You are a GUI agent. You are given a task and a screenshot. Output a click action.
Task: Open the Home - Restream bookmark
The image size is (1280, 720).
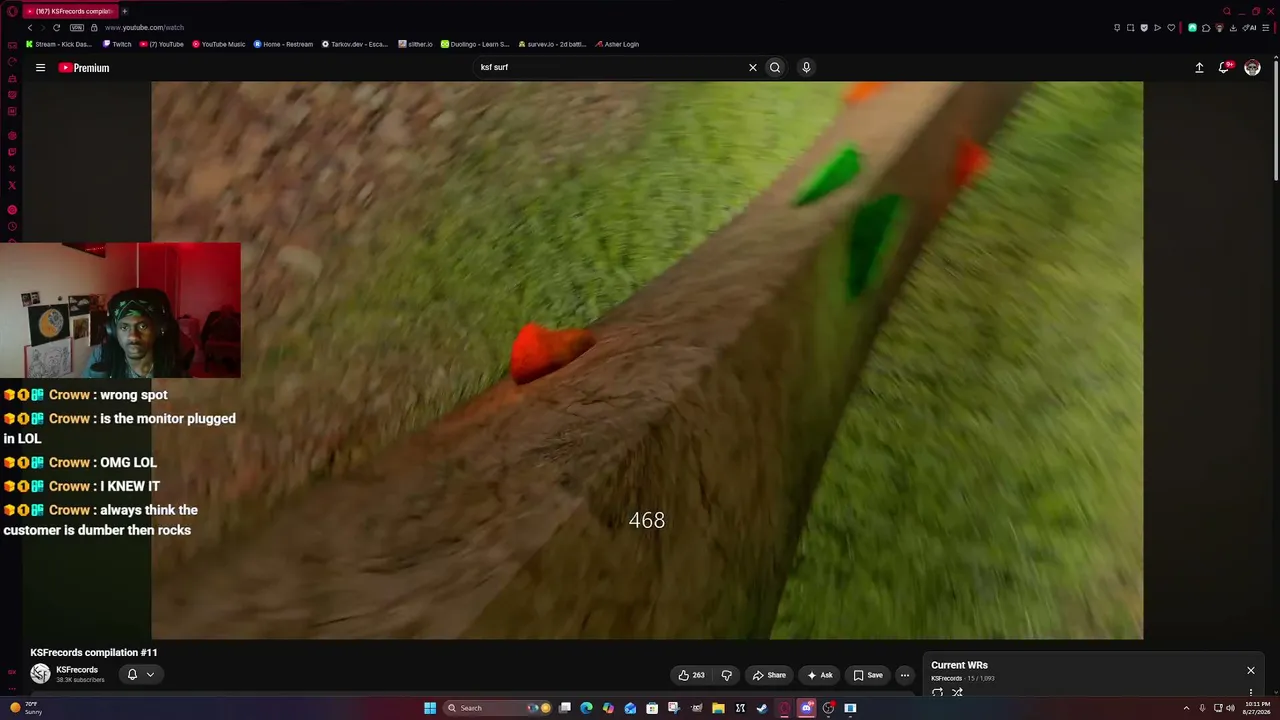[283, 44]
